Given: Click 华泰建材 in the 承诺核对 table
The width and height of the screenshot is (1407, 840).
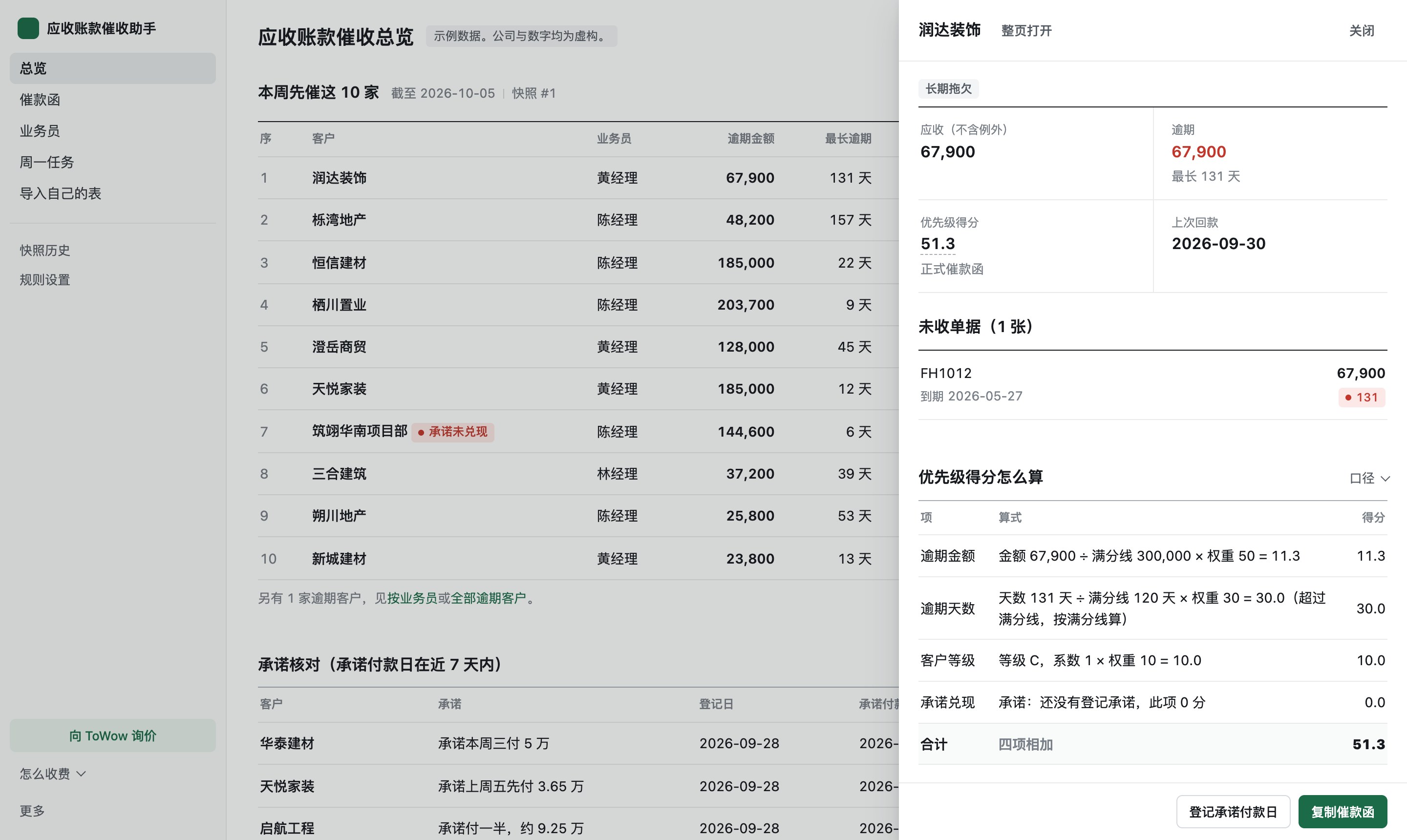Looking at the screenshot, I should 287,743.
